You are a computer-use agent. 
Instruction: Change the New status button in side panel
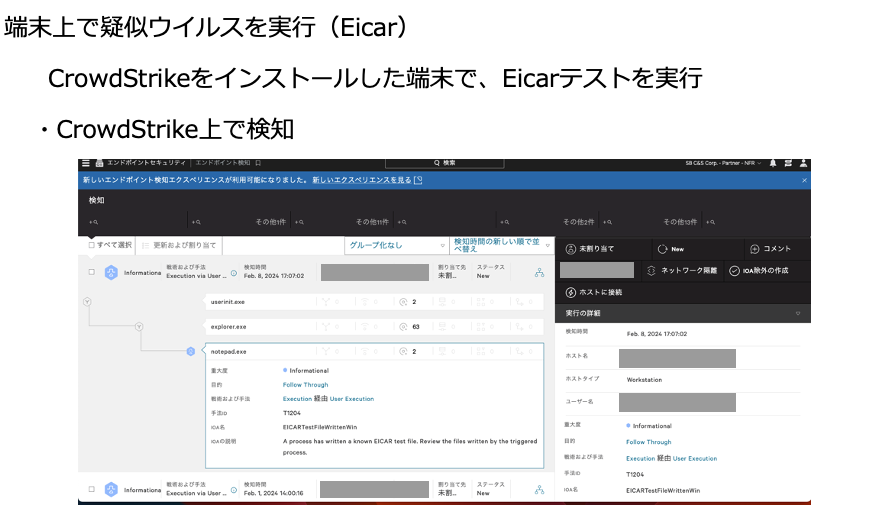tap(671, 249)
